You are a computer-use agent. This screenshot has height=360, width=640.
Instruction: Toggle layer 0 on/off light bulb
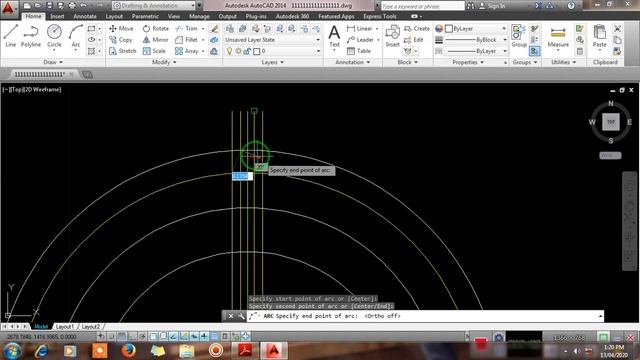pyautogui.click(x=229, y=51)
